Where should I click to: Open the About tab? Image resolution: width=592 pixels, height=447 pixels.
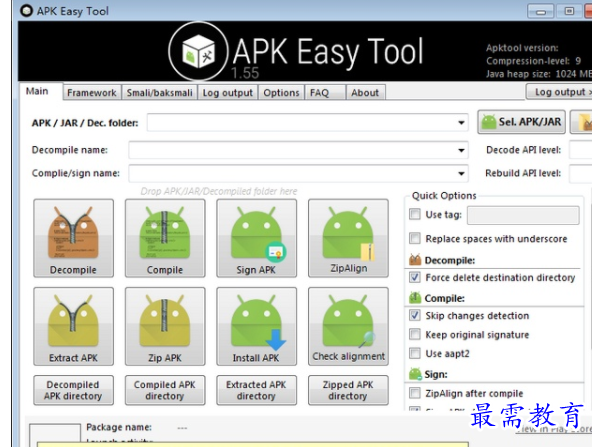click(x=365, y=92)
